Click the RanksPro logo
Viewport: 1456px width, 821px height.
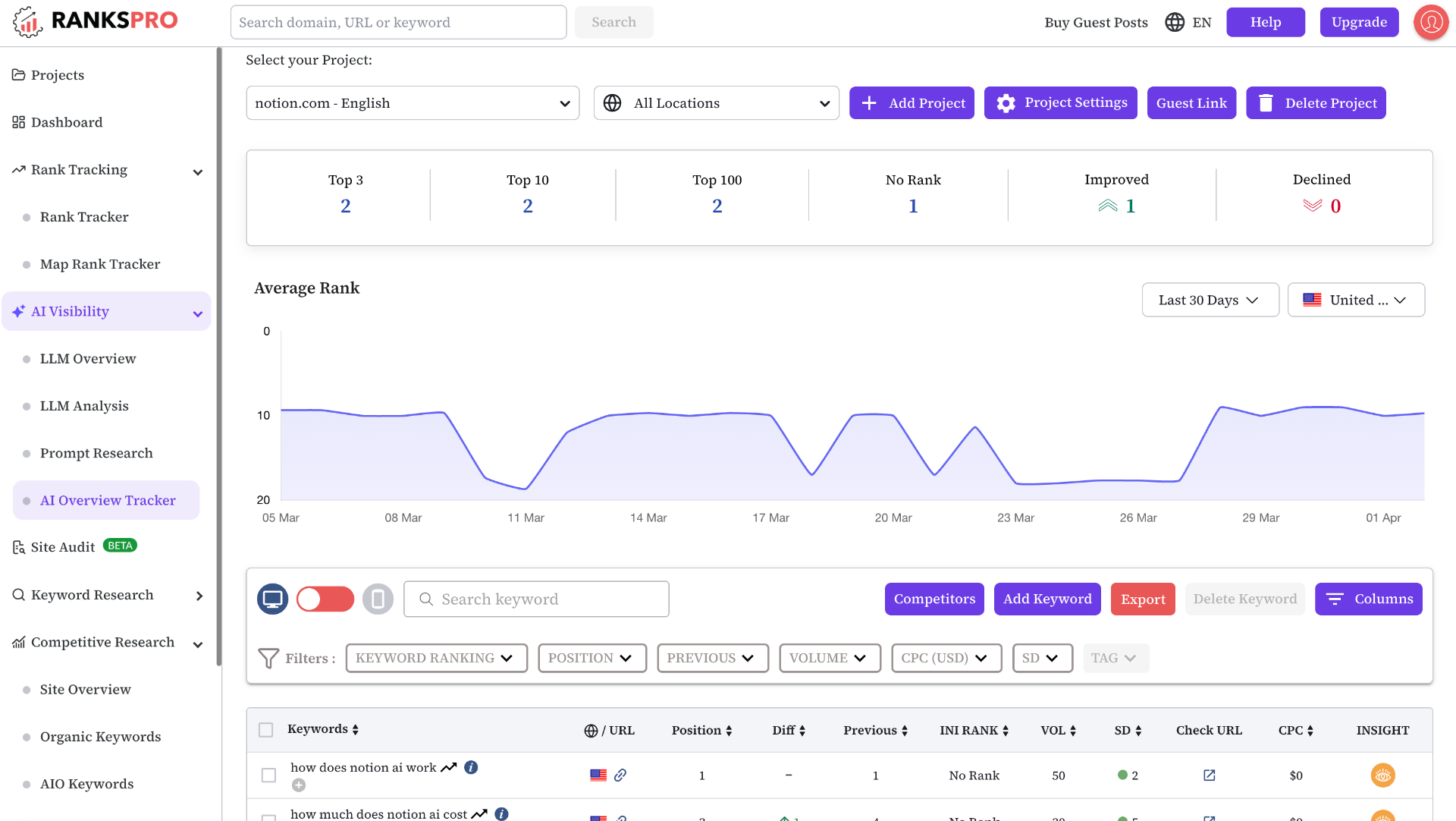coord(96,21)
